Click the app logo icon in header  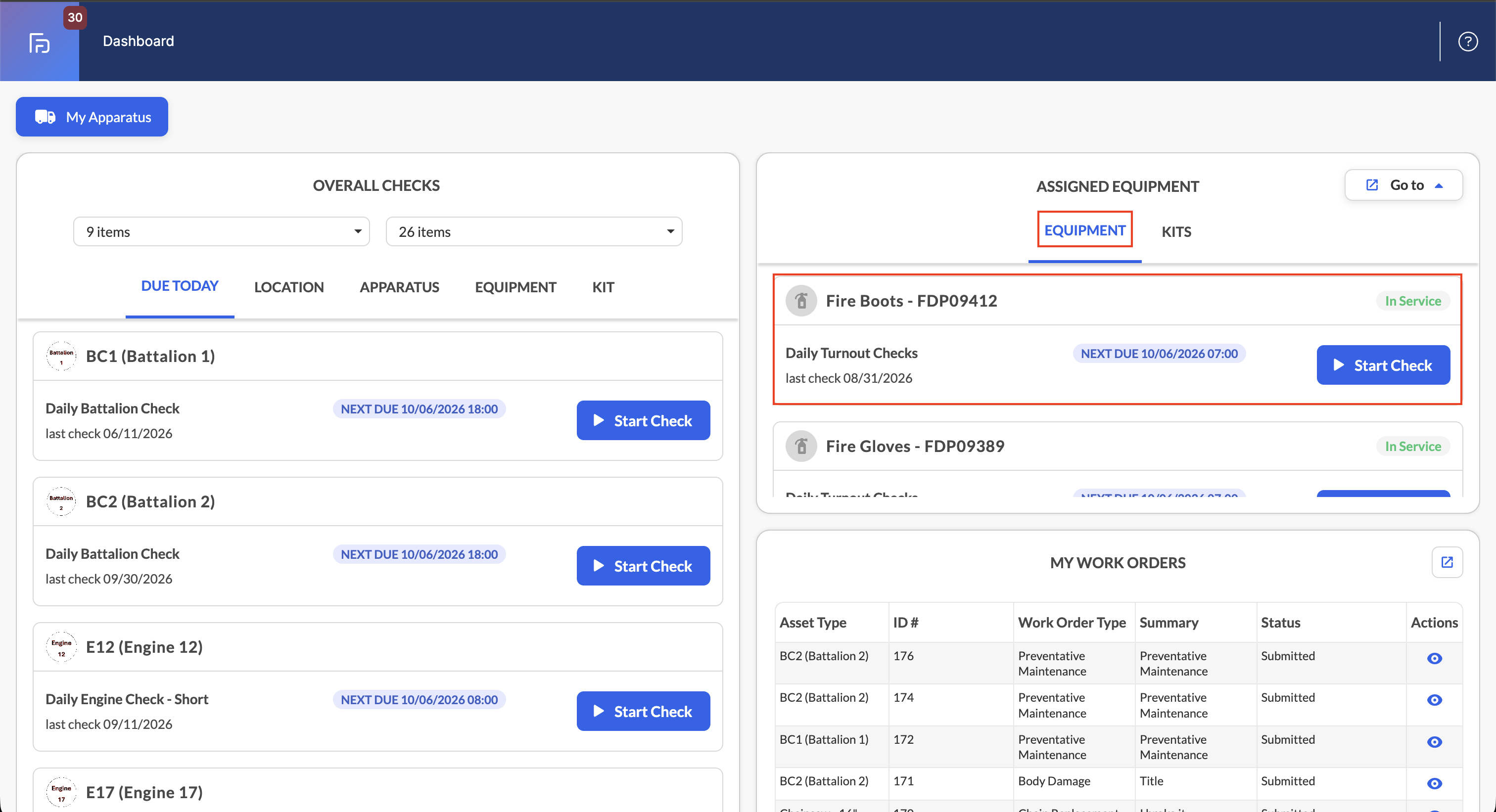click(x=40, y=43)
